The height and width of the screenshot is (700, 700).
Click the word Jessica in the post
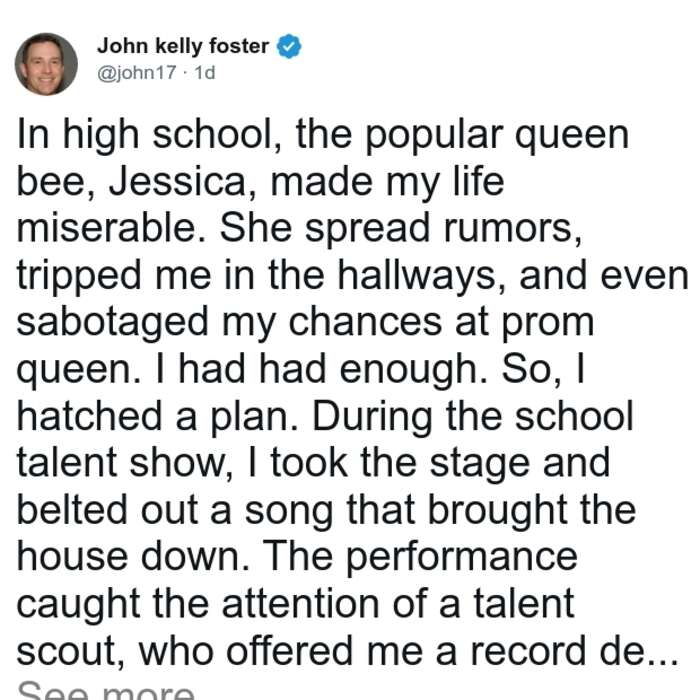pyautogui.click(x=178, y=182)
